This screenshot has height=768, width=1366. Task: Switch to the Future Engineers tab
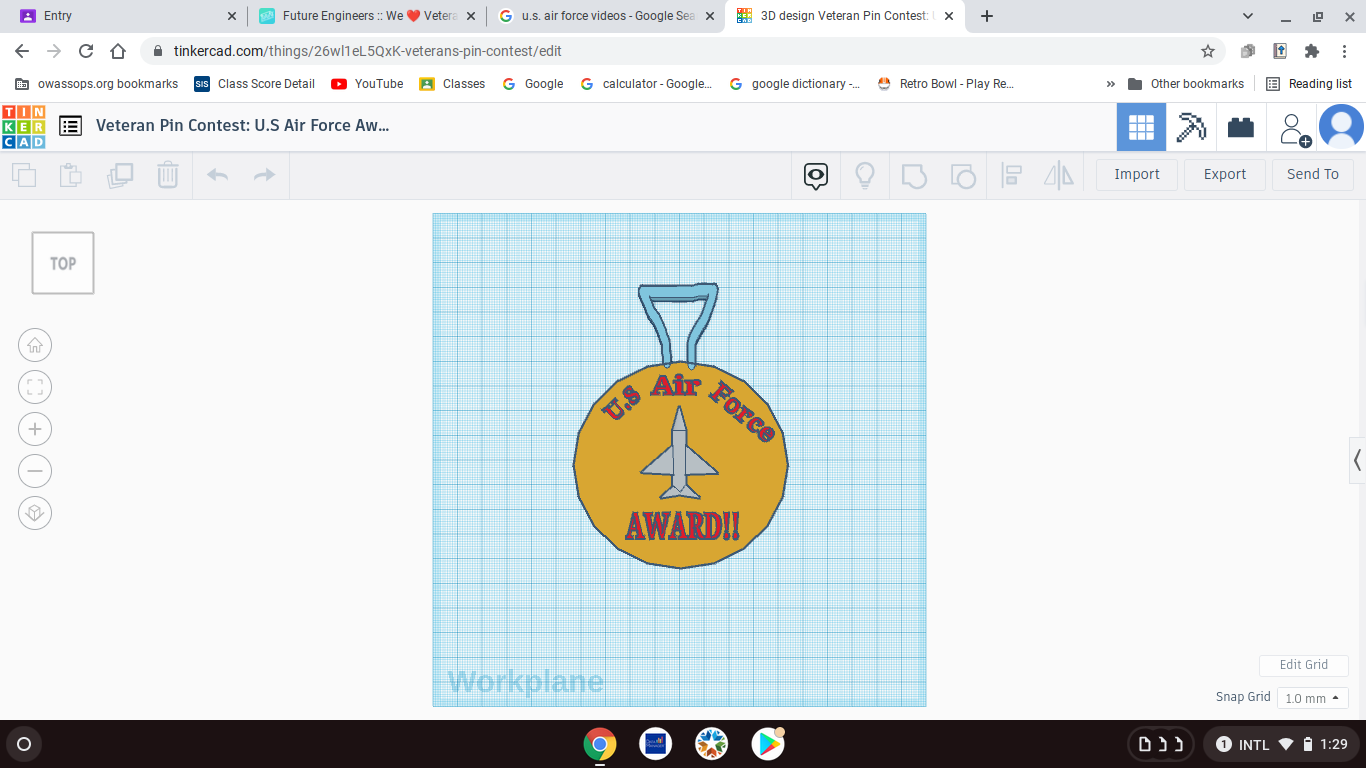(x=365, y=16)
